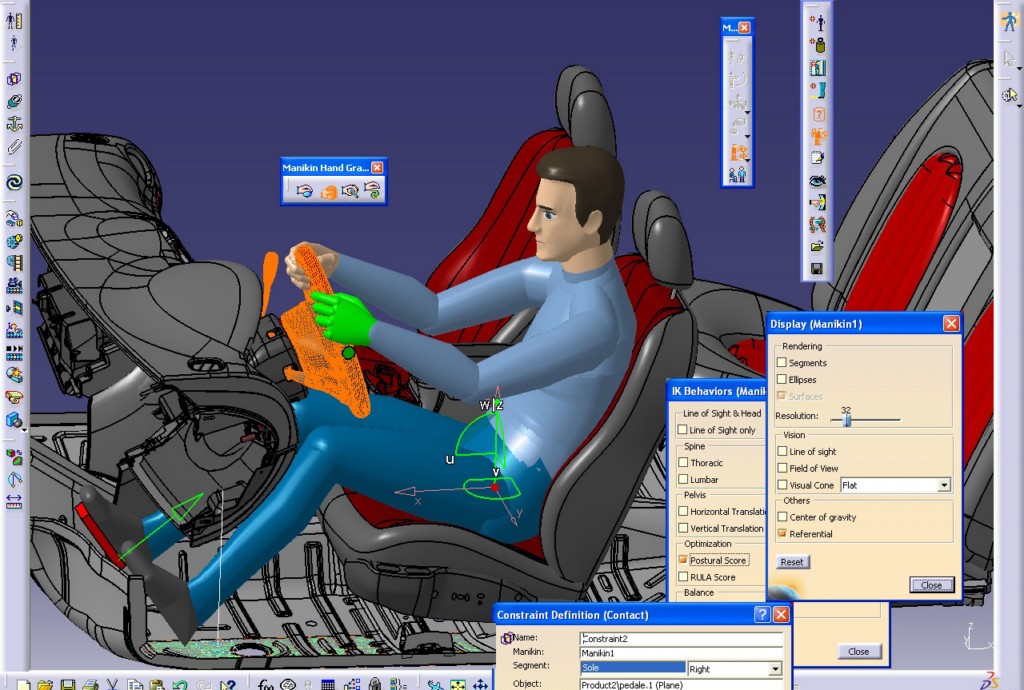Screen dimensions: 1024x690
Task: Uncheck the Referential checkbox
Action: [x=782, y=534]
